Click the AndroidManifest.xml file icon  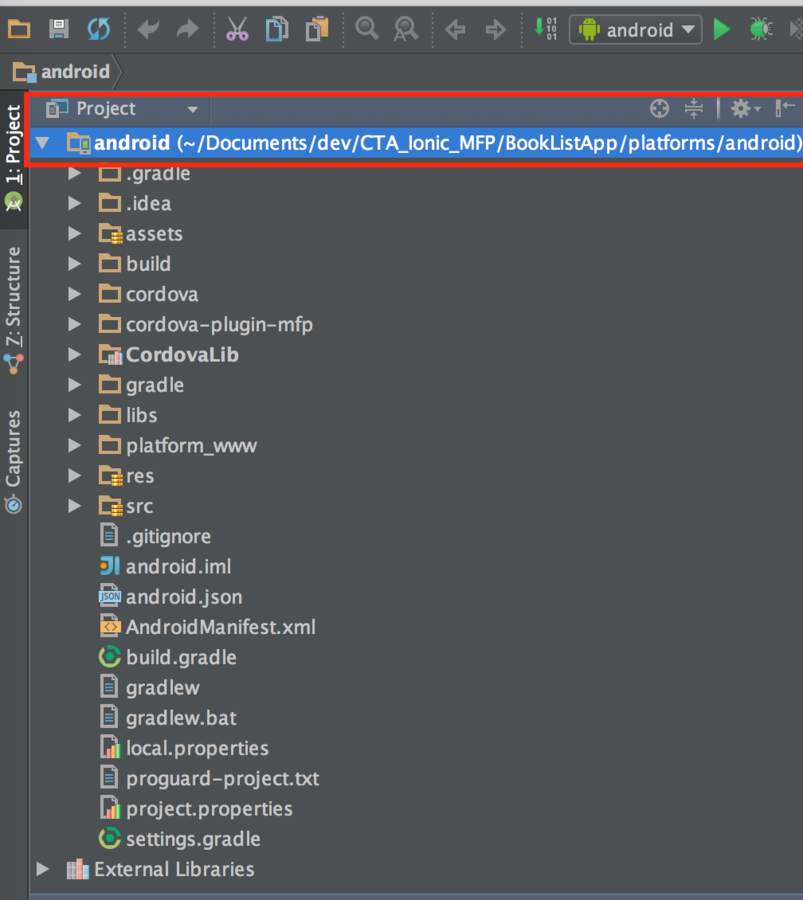[110, 627]
